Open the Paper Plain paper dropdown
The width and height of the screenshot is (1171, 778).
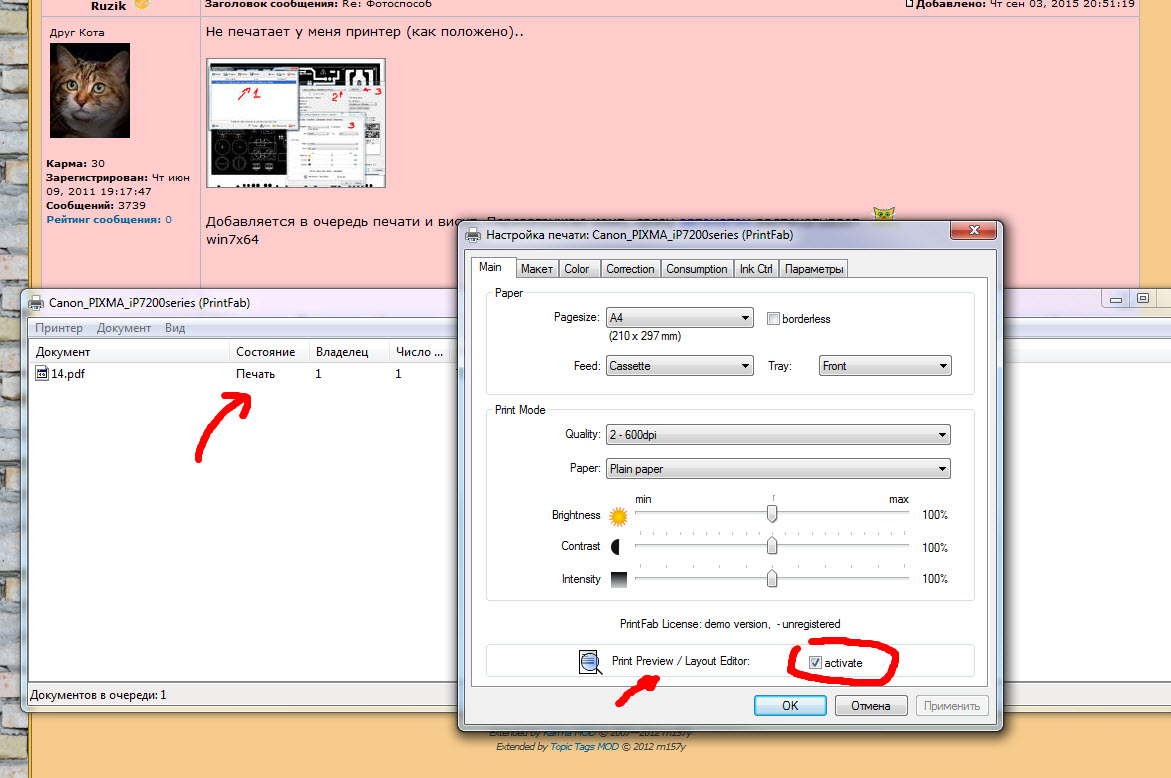(x=778, y=469)
